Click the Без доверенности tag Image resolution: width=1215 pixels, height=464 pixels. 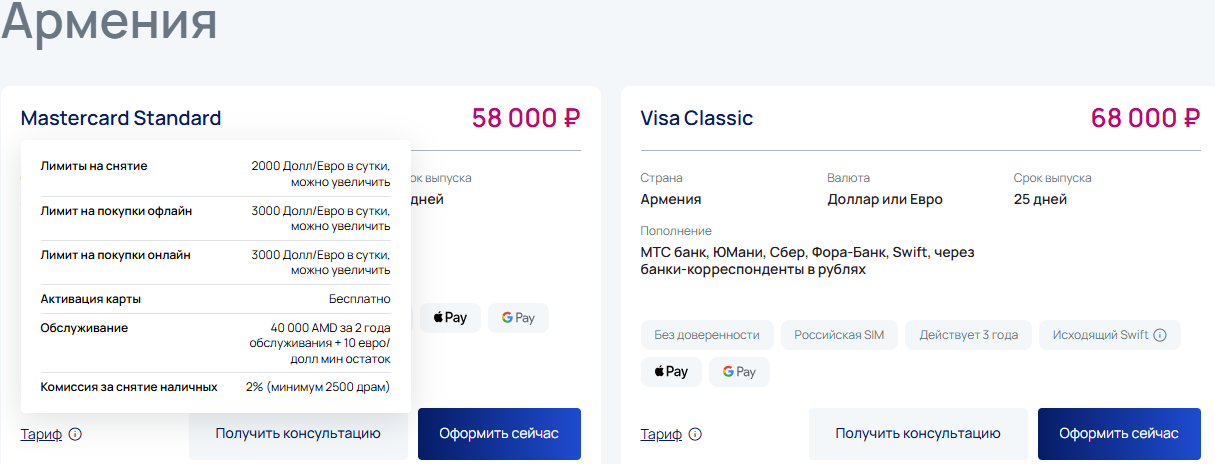pos(707,335)
